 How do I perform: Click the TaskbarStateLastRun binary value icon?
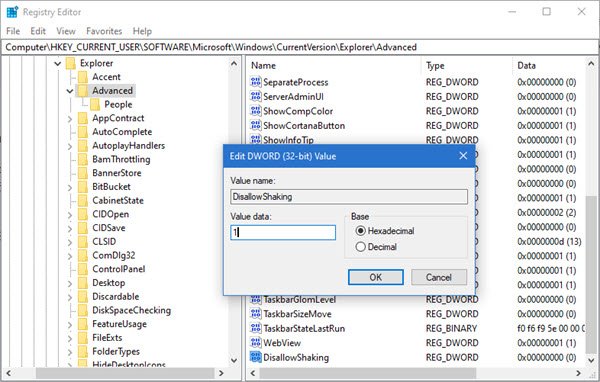pos(255,328)
